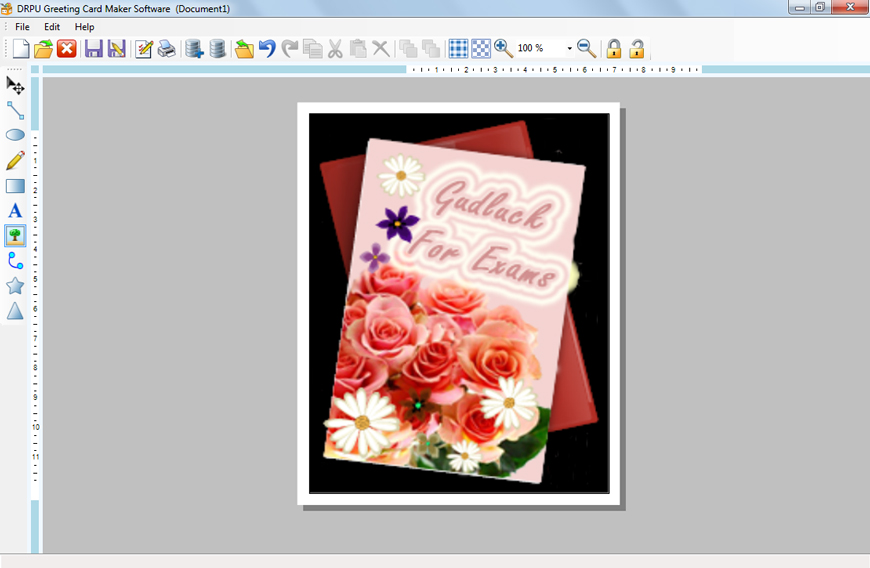Open the zoom percentage dropdown arrow

click(x=569, y=49)
